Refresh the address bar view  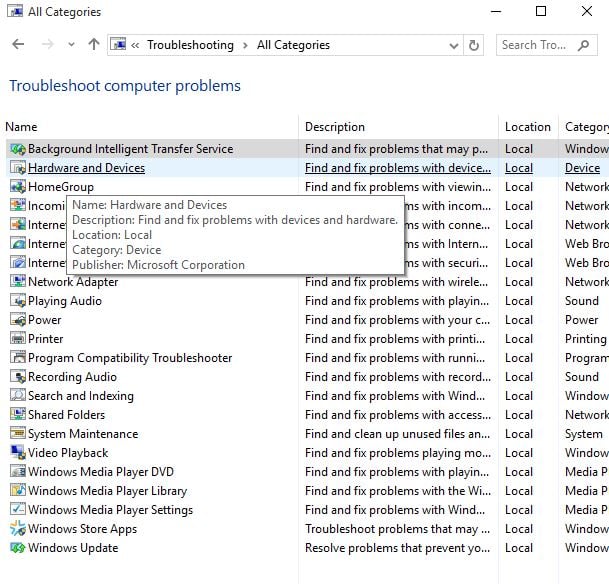473,45
